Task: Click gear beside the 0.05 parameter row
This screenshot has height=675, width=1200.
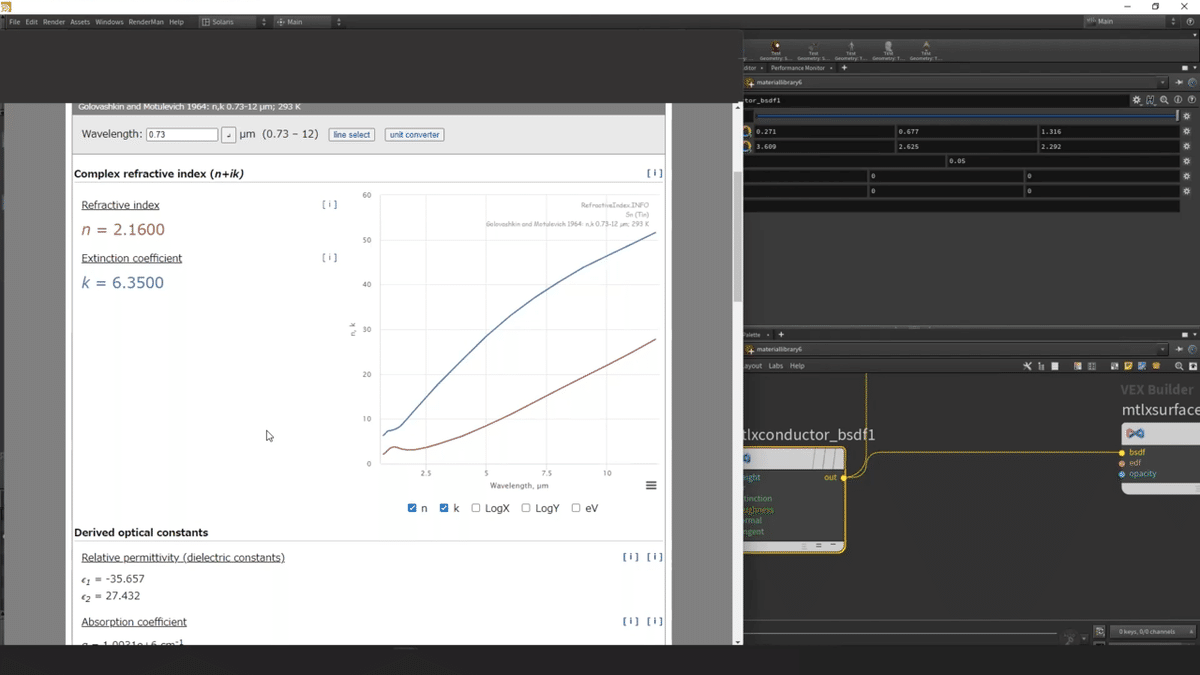Action: click(x=1187, y=161)
